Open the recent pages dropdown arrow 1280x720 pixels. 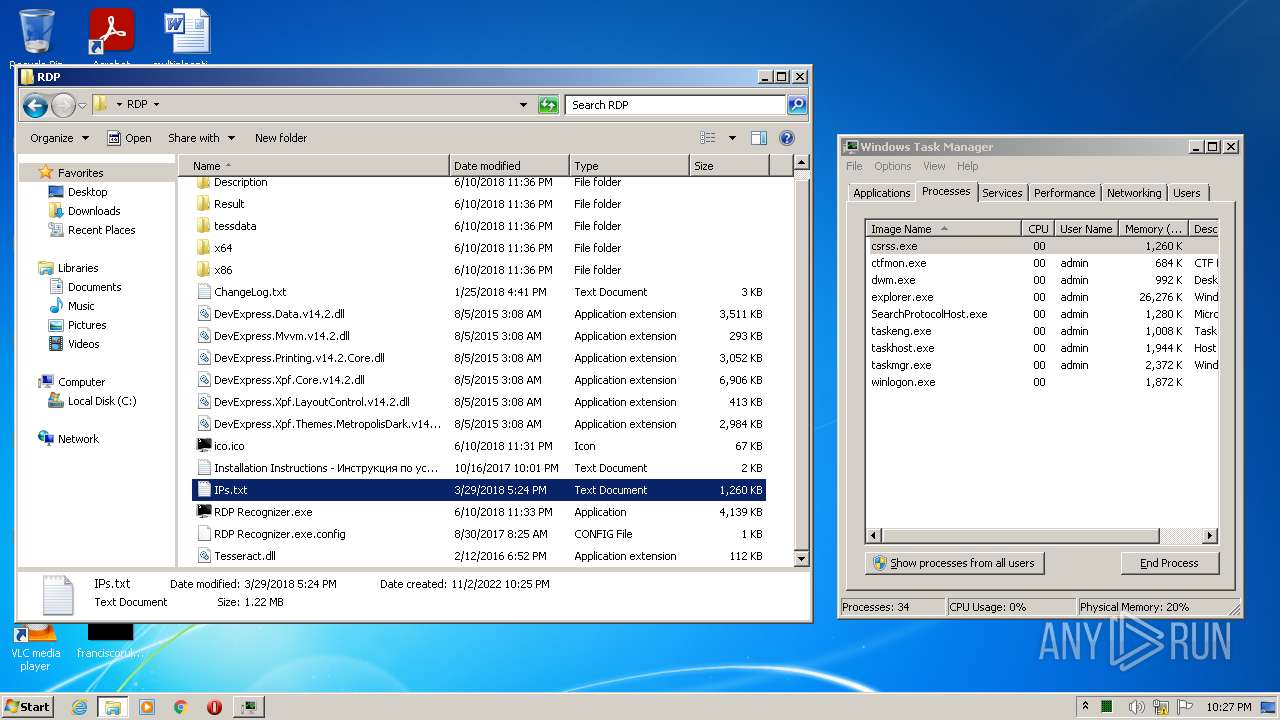pyautogui.click(x=82, y=105)
